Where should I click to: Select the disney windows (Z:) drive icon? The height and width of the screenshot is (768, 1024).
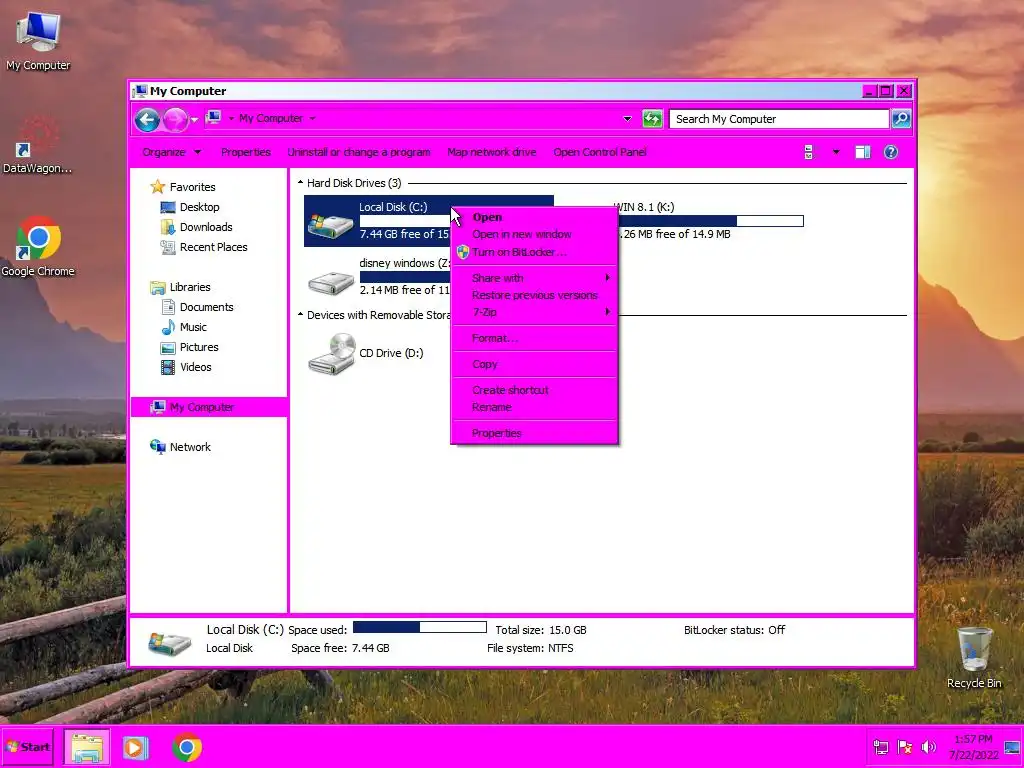[x=330, y=282]
